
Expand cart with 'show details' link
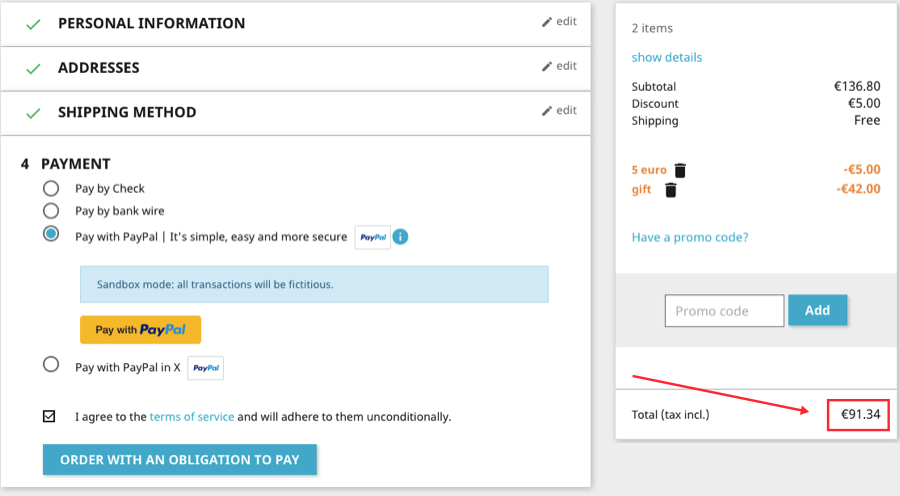pos(667,57)
